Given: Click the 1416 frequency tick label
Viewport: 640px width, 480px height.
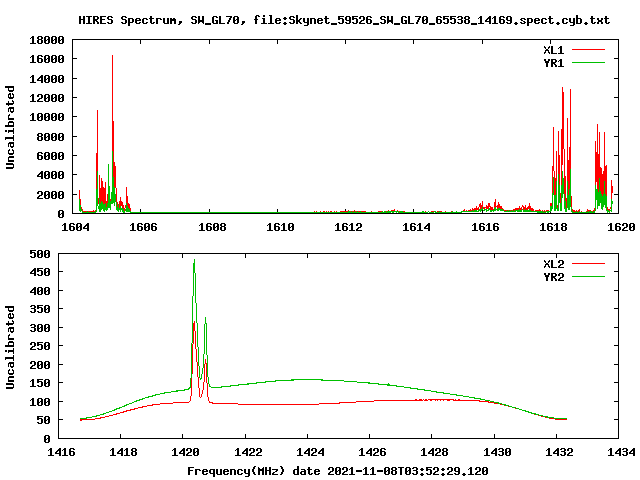Looking at the screenshot, I should 61,452.
